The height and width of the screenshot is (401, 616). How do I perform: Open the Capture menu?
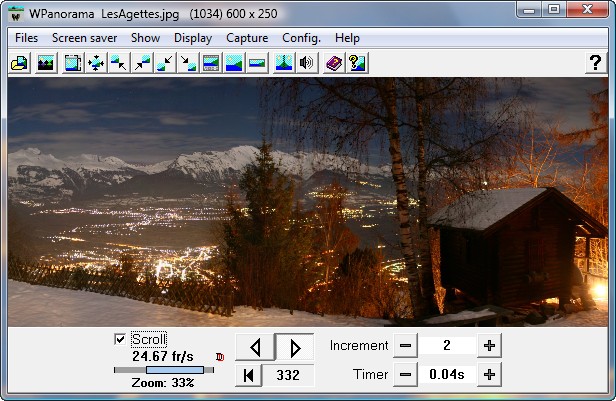tap(247, 38)
